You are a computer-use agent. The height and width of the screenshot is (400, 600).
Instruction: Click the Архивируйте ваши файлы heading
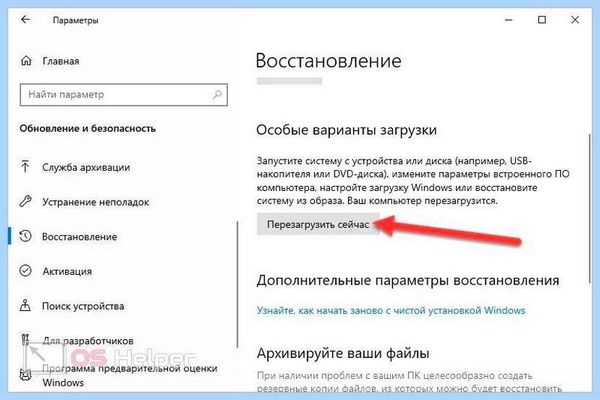pyautogui.click(x=342, y=353)
